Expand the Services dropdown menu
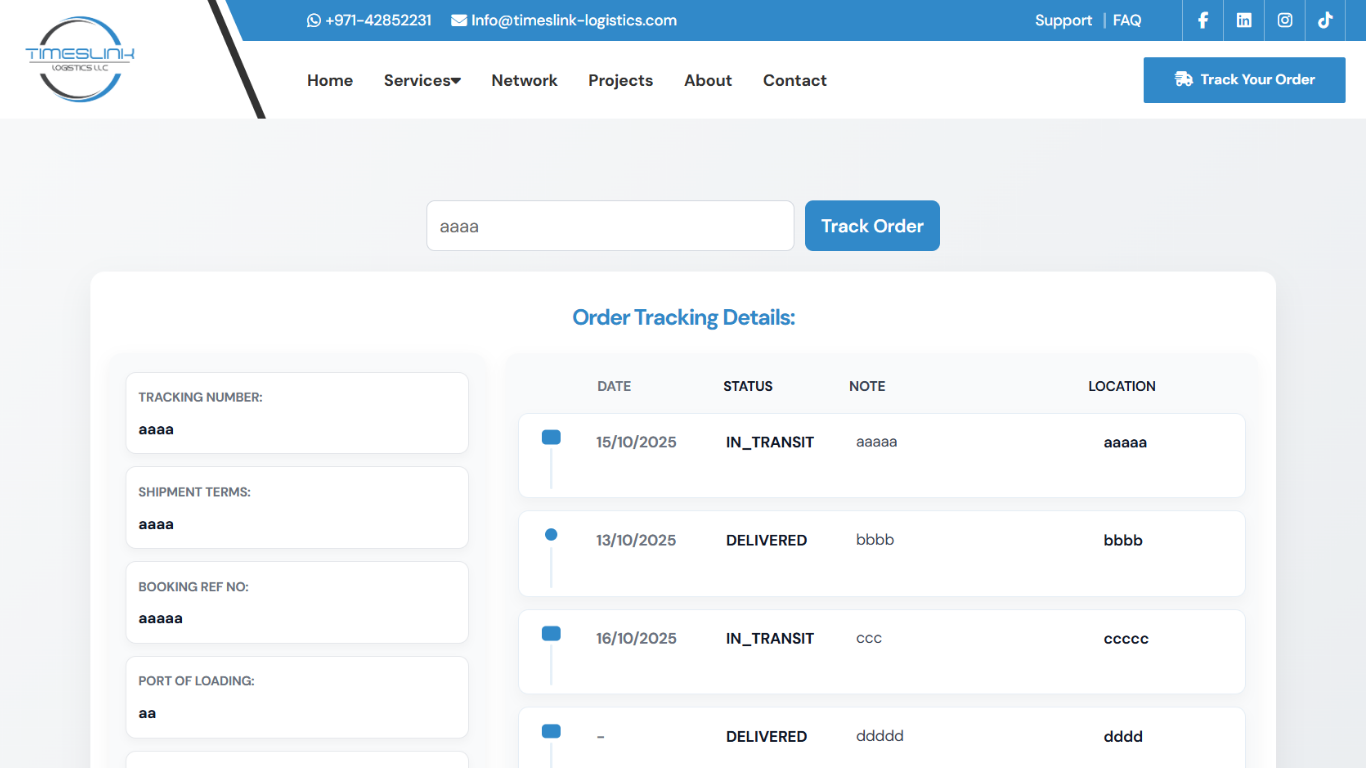1366x768 pixels. tap(422, 80)
